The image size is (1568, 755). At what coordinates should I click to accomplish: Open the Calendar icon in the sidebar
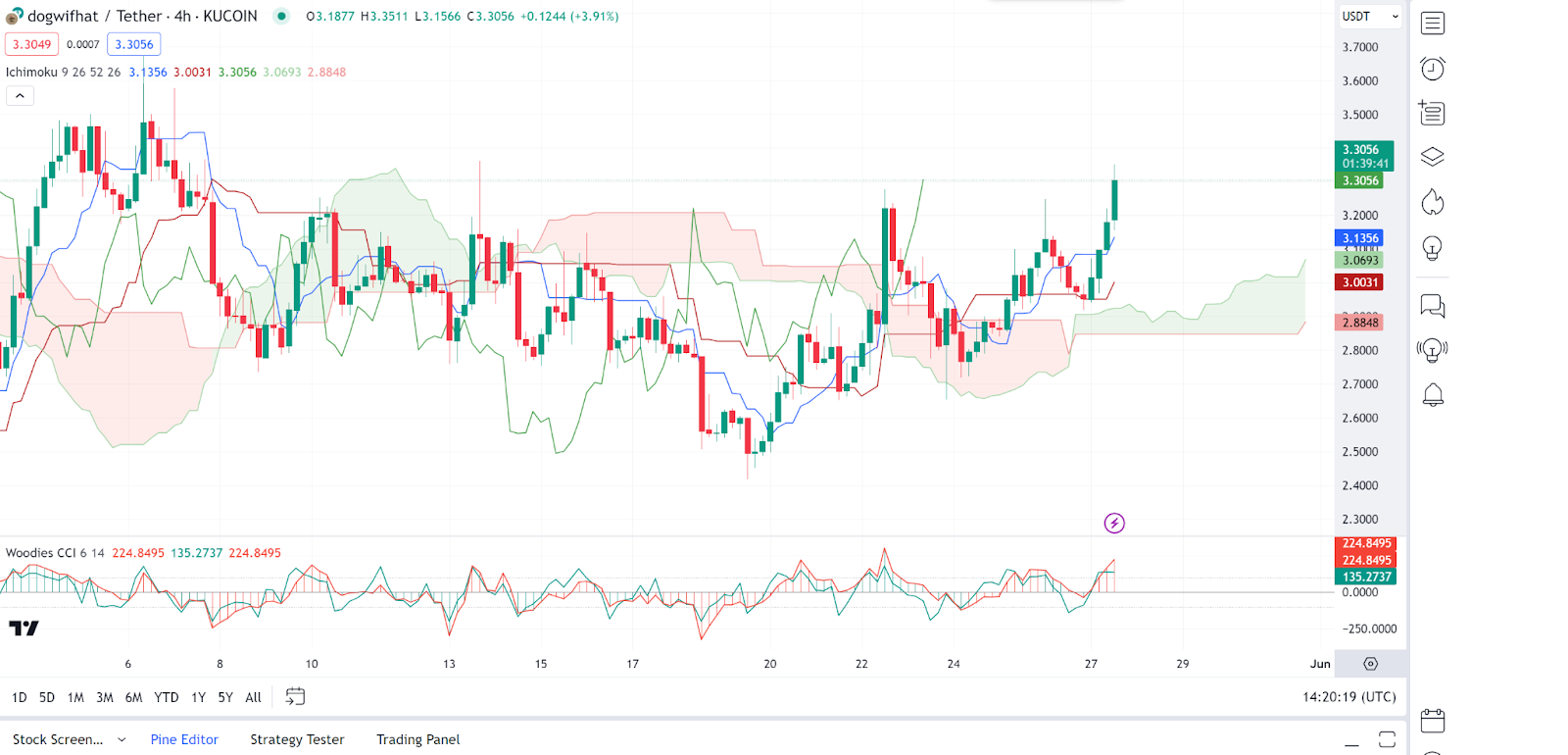tap(1433, 721)
